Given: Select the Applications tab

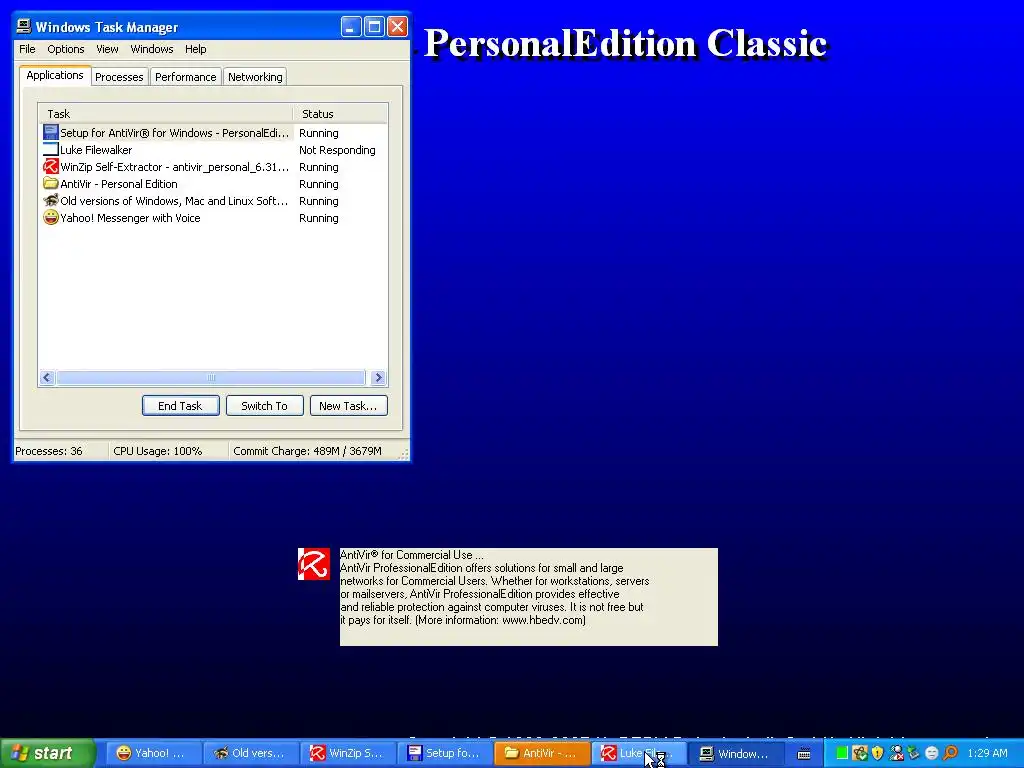Looking at the screenshot, I should tap(55, 75).
